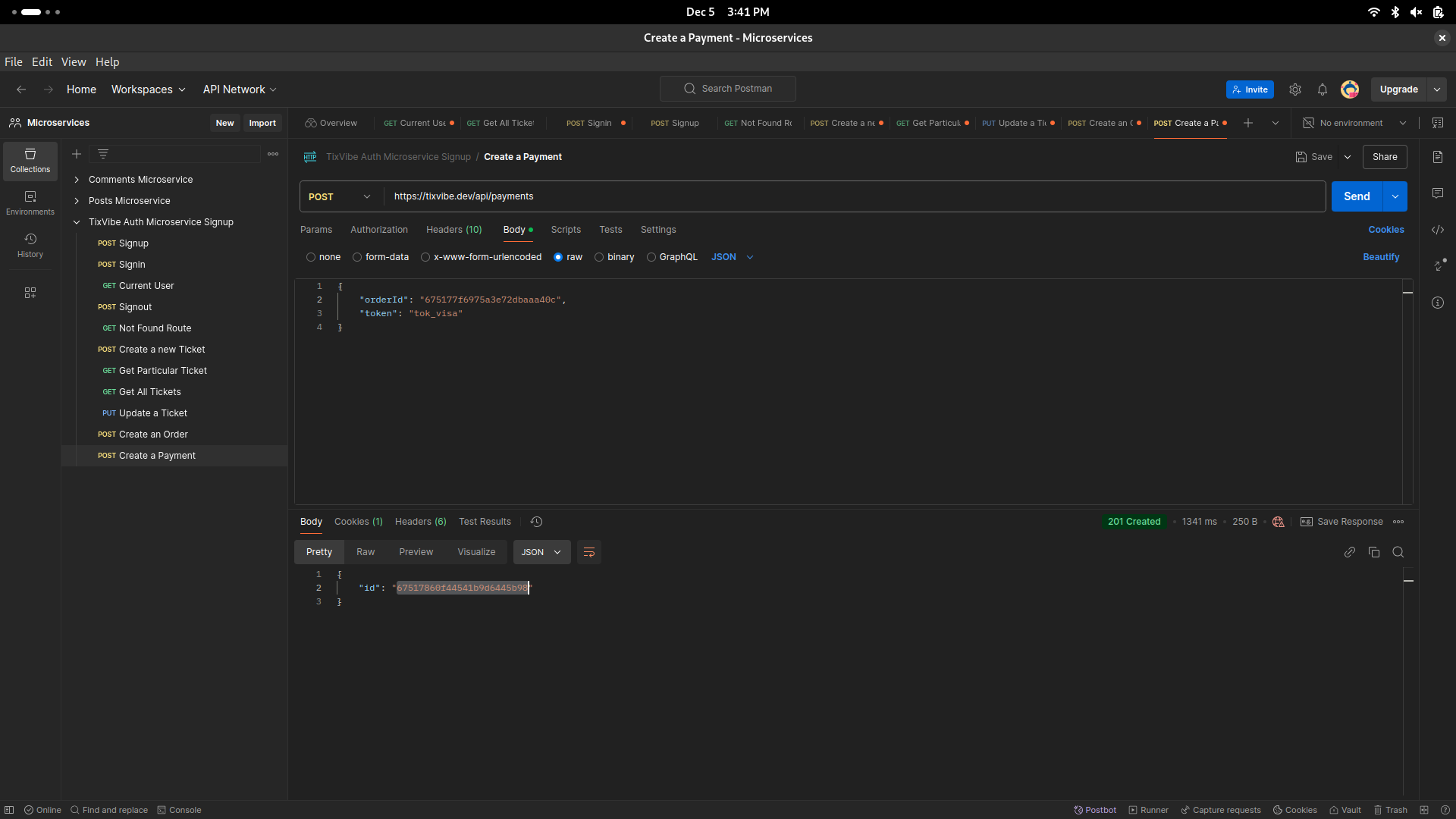Open the Help menu
The image size is (1456, 819).
click(x=107, y=62)
